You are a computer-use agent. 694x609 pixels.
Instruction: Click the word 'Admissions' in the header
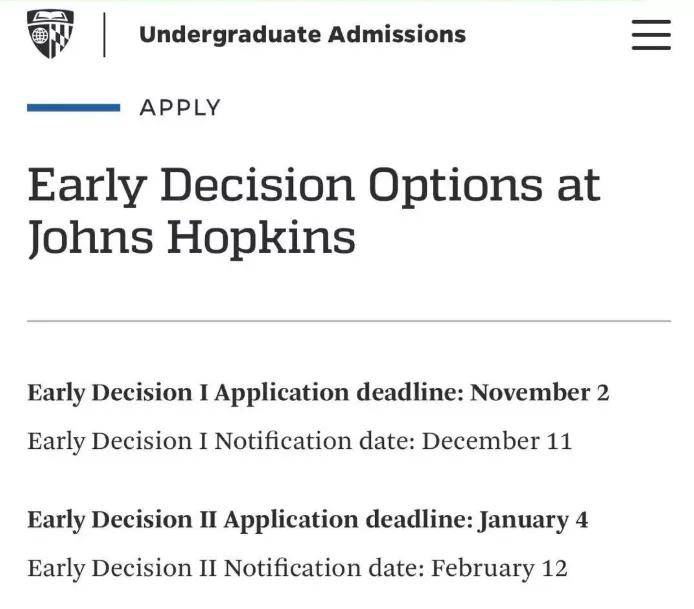pos(397,35)
